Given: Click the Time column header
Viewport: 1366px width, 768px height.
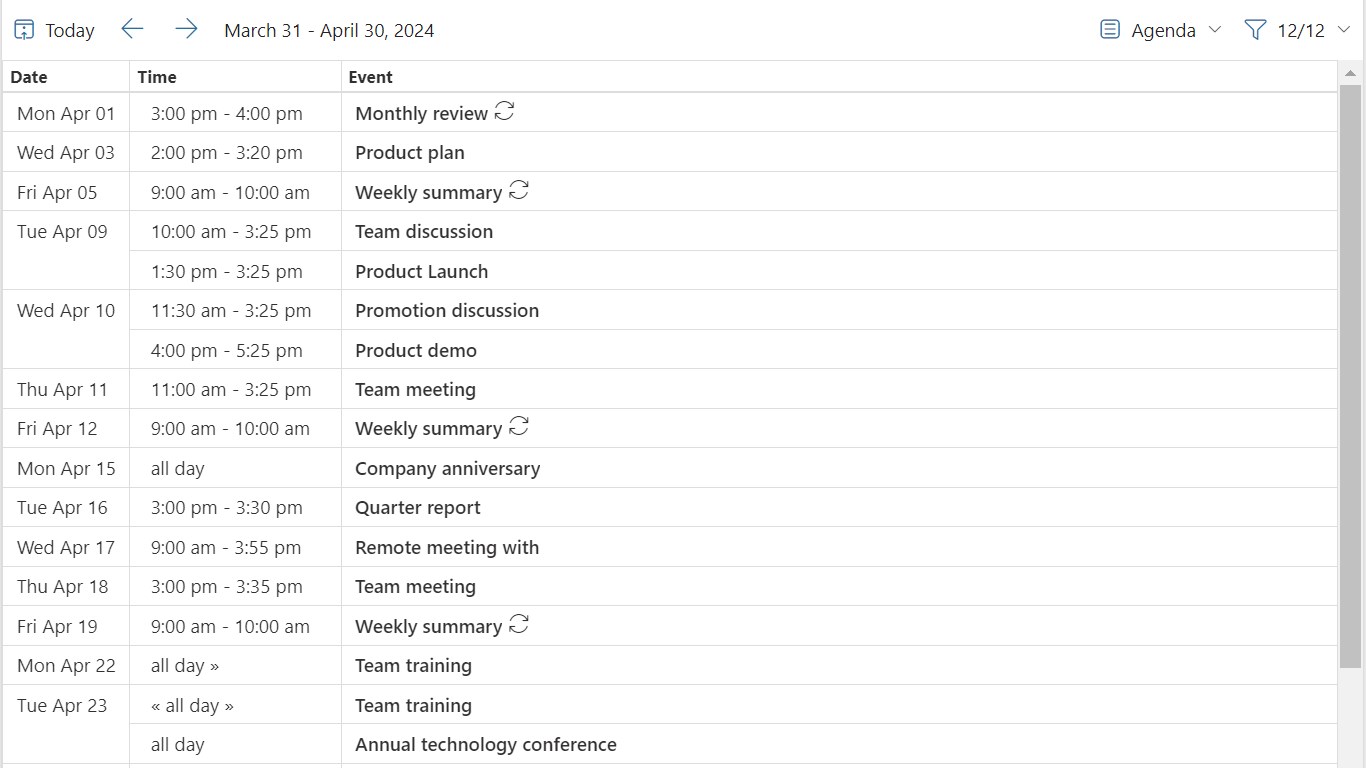Looking at the screenshot, I should point(157,77).
